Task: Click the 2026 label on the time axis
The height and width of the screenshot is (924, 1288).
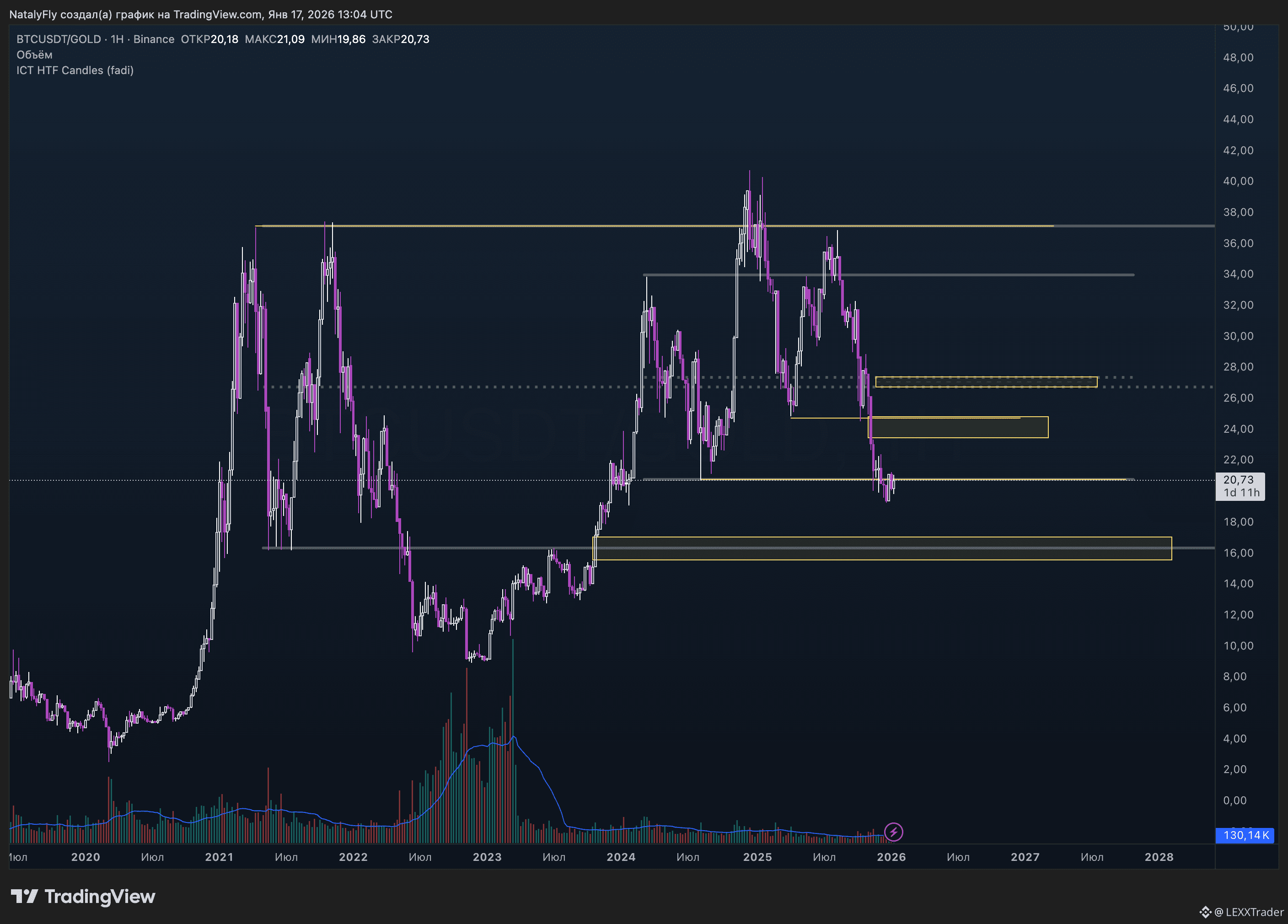Action: tap(891, 857)
